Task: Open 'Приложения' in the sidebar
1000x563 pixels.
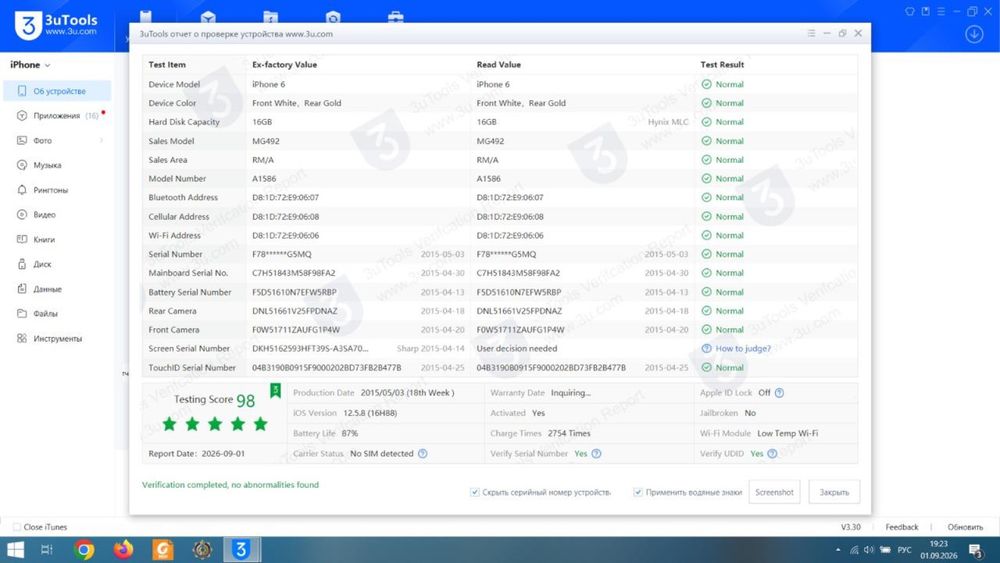Action: 57,115
